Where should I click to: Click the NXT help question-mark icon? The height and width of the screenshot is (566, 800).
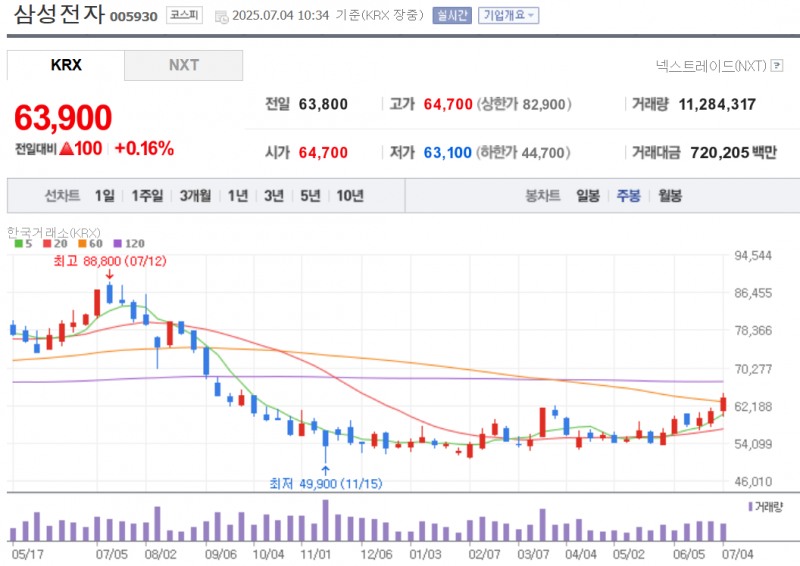pos(777,66)
